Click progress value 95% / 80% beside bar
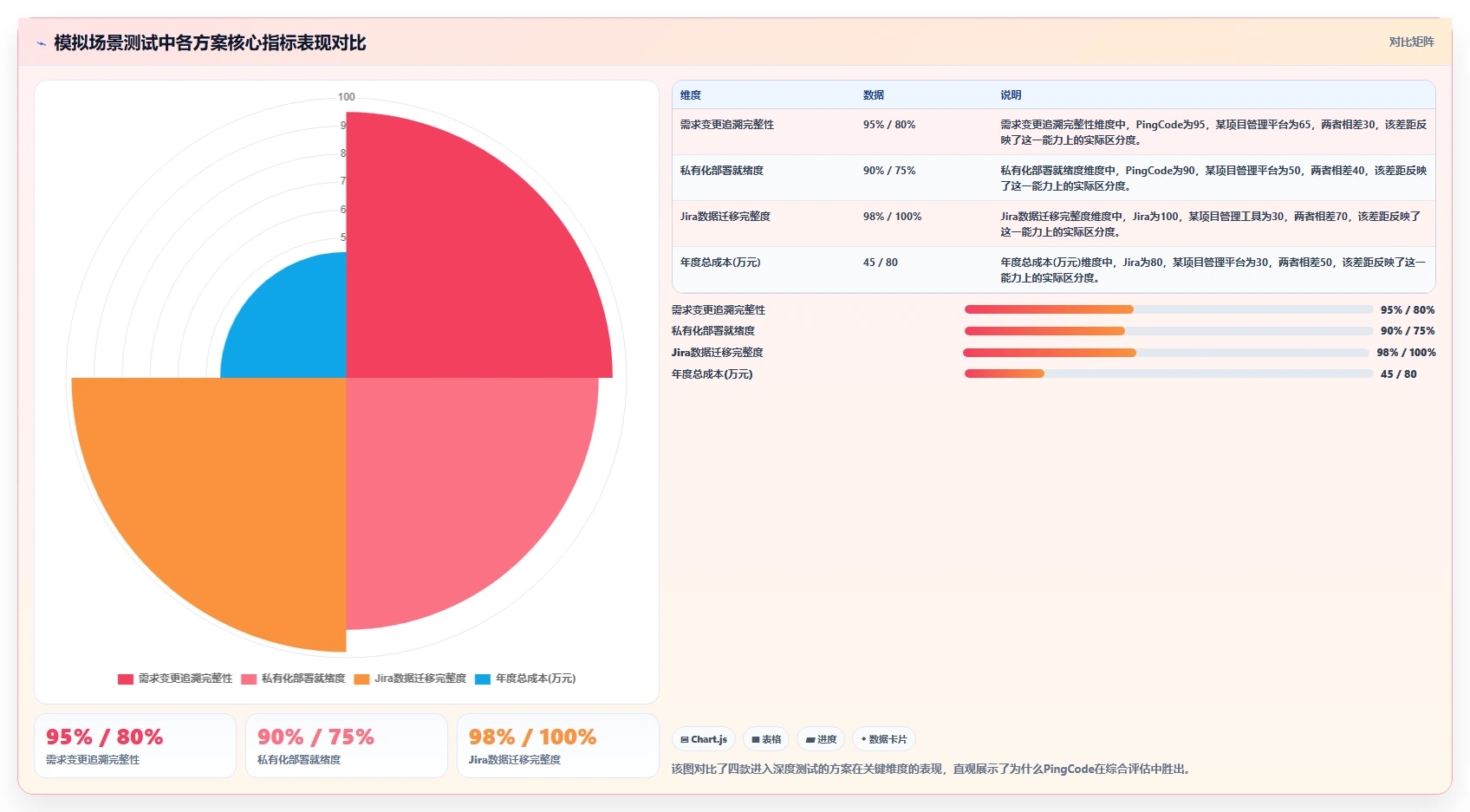 pos(1408,310)
